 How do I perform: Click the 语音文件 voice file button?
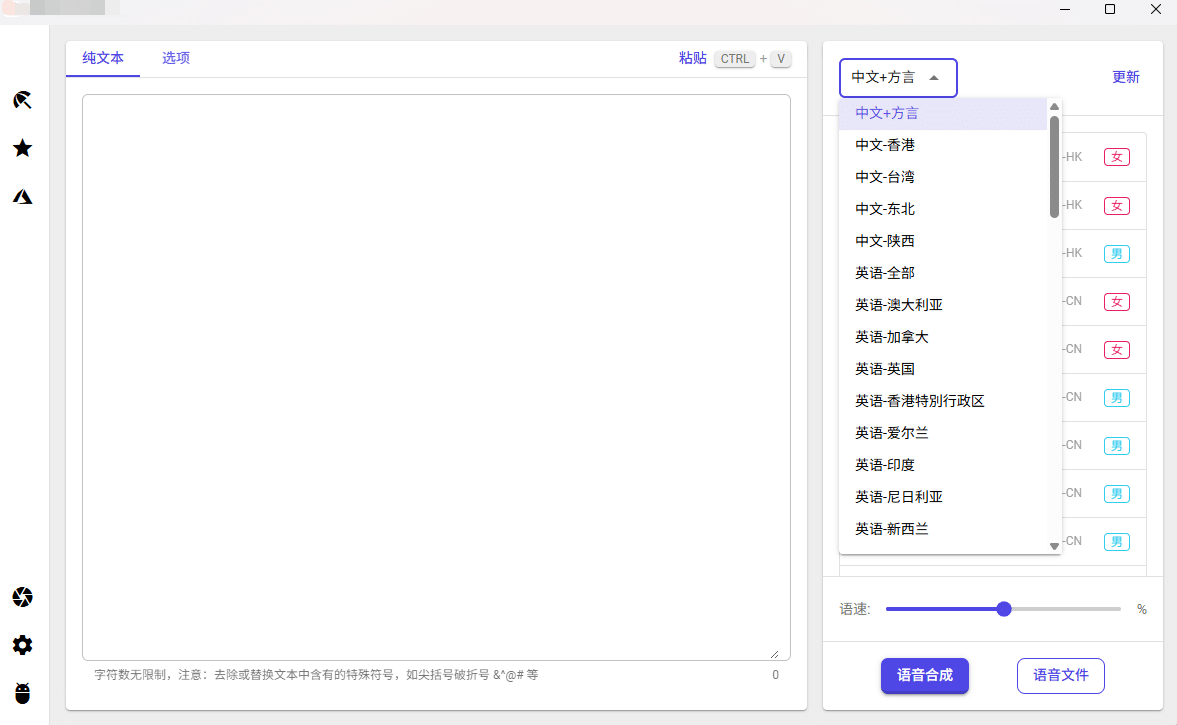(x=1061, y=675)
